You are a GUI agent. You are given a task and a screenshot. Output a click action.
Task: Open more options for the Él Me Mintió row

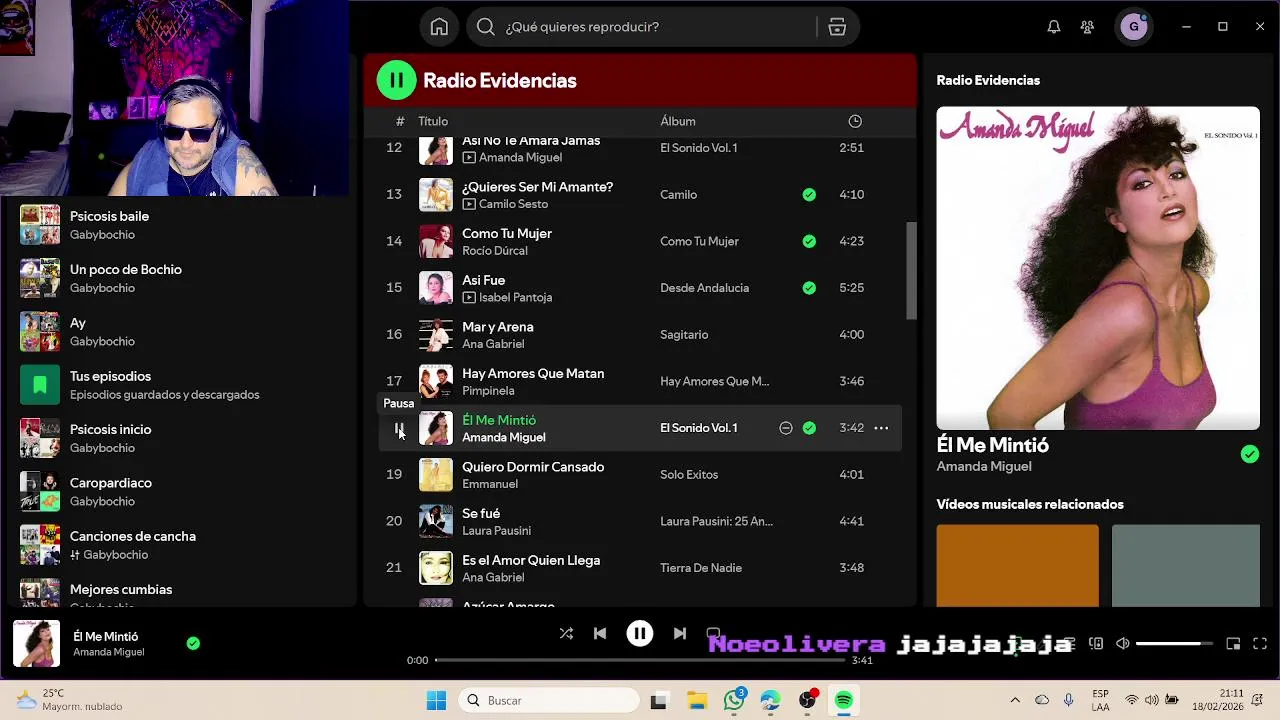point(881,428)
